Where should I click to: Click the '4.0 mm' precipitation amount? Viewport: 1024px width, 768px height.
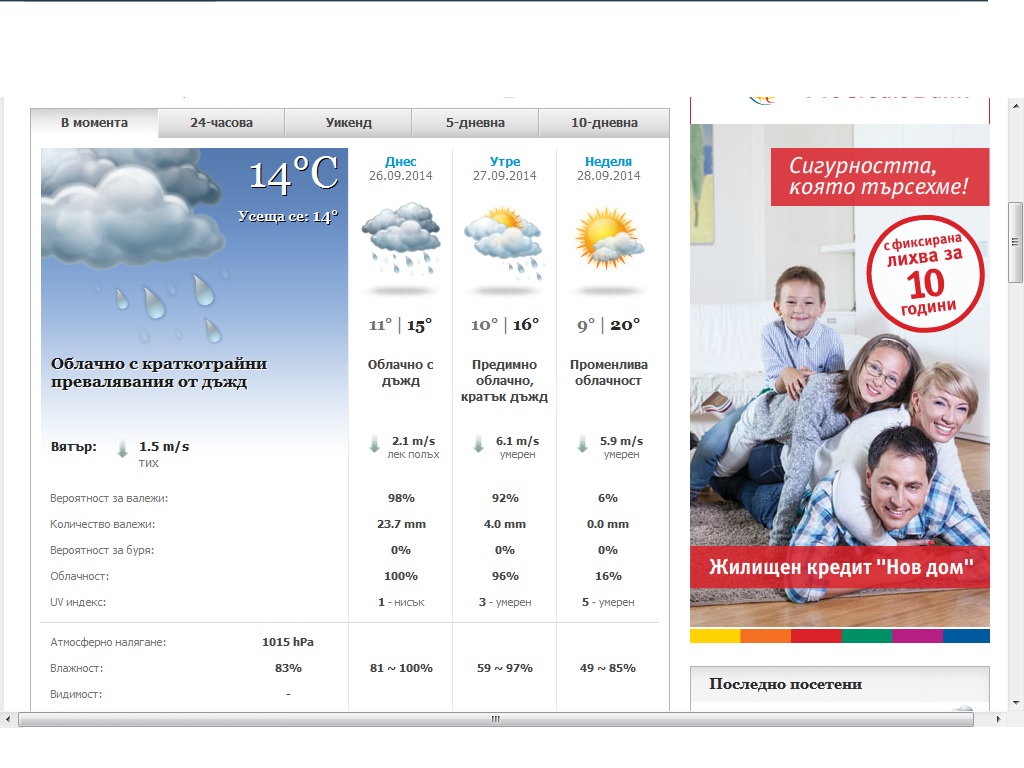pyautogui.click(x=505, y=524)
